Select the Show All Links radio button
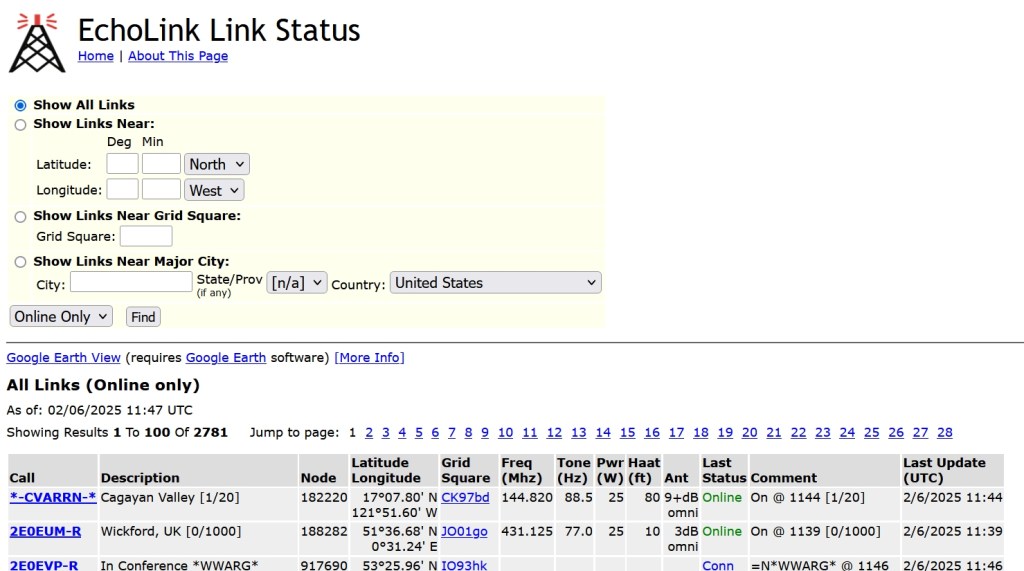 point(21,105)
